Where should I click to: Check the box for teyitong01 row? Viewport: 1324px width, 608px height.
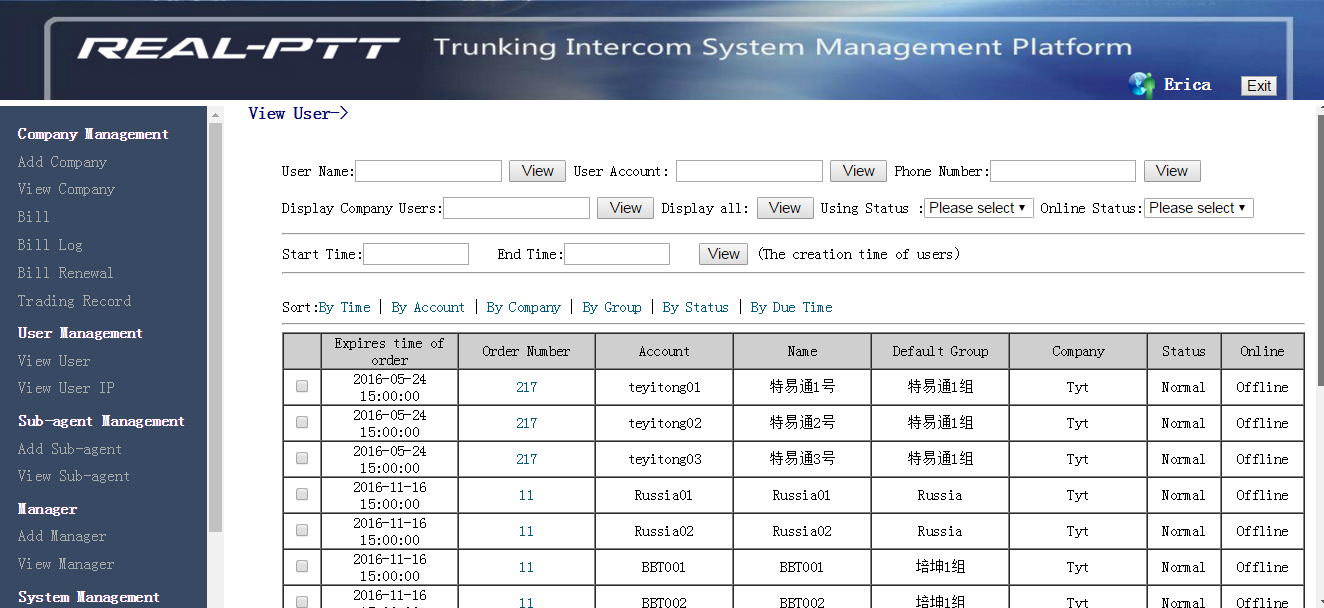click(x=302, y=386)
